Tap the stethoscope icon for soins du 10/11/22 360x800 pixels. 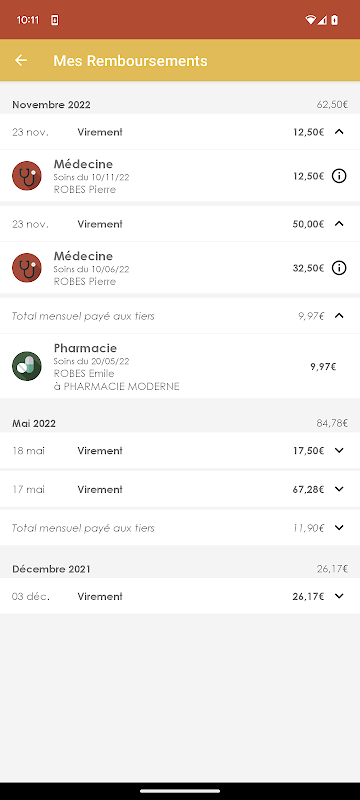pos(27,176)
